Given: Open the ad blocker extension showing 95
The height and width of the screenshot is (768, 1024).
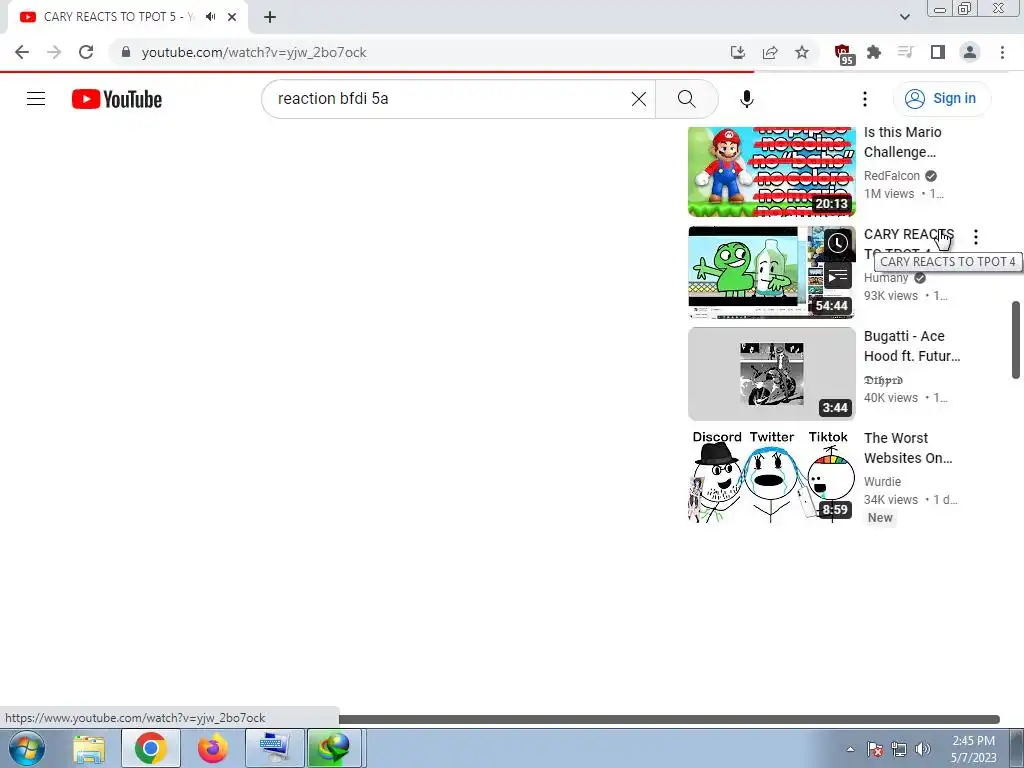Looking at the screenshot, I should tap(844, 54).
